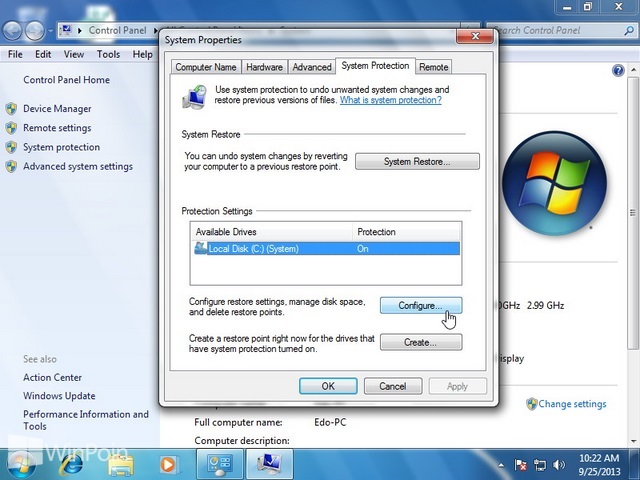Click the system protection computer icon
Screen dimensions: 640x480
coord(194,97)
